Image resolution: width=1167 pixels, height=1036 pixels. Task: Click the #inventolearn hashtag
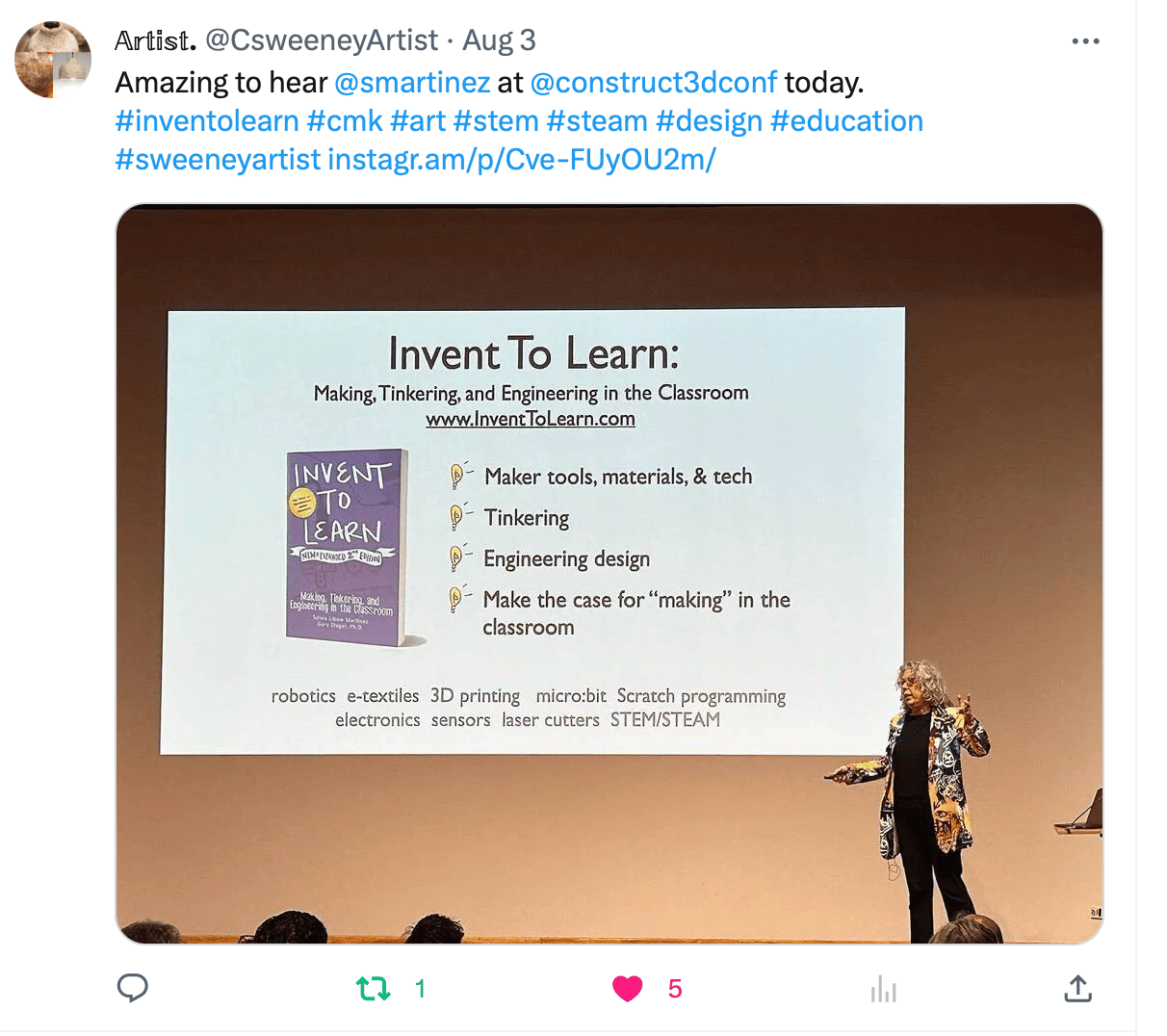click(x=207, y=121)
